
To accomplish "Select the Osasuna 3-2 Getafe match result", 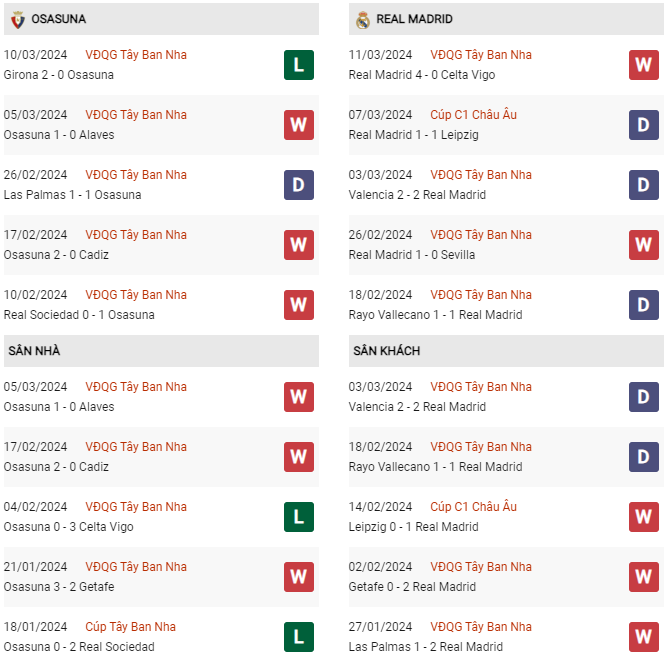I will [59, 587].
